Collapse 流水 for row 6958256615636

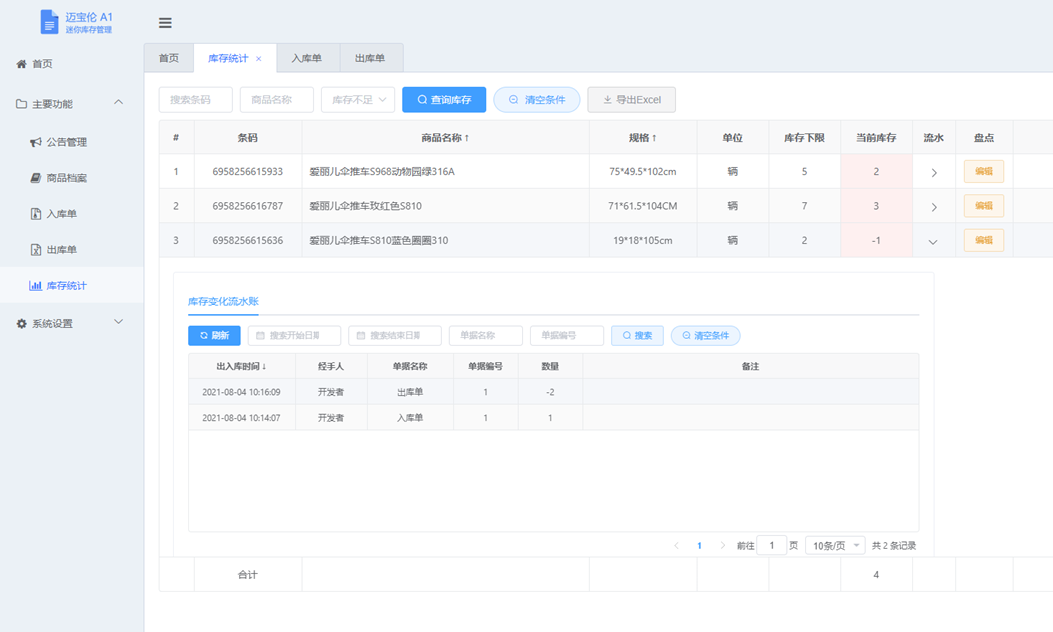click(933, 242)
